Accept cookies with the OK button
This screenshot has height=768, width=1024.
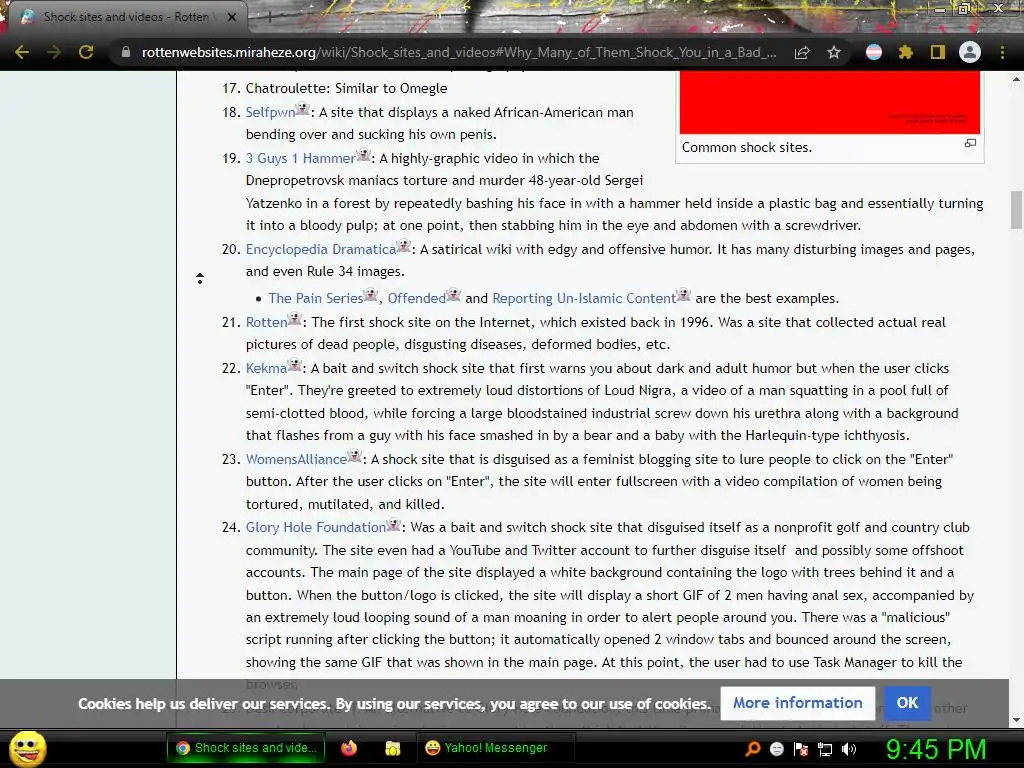[907, 703]
